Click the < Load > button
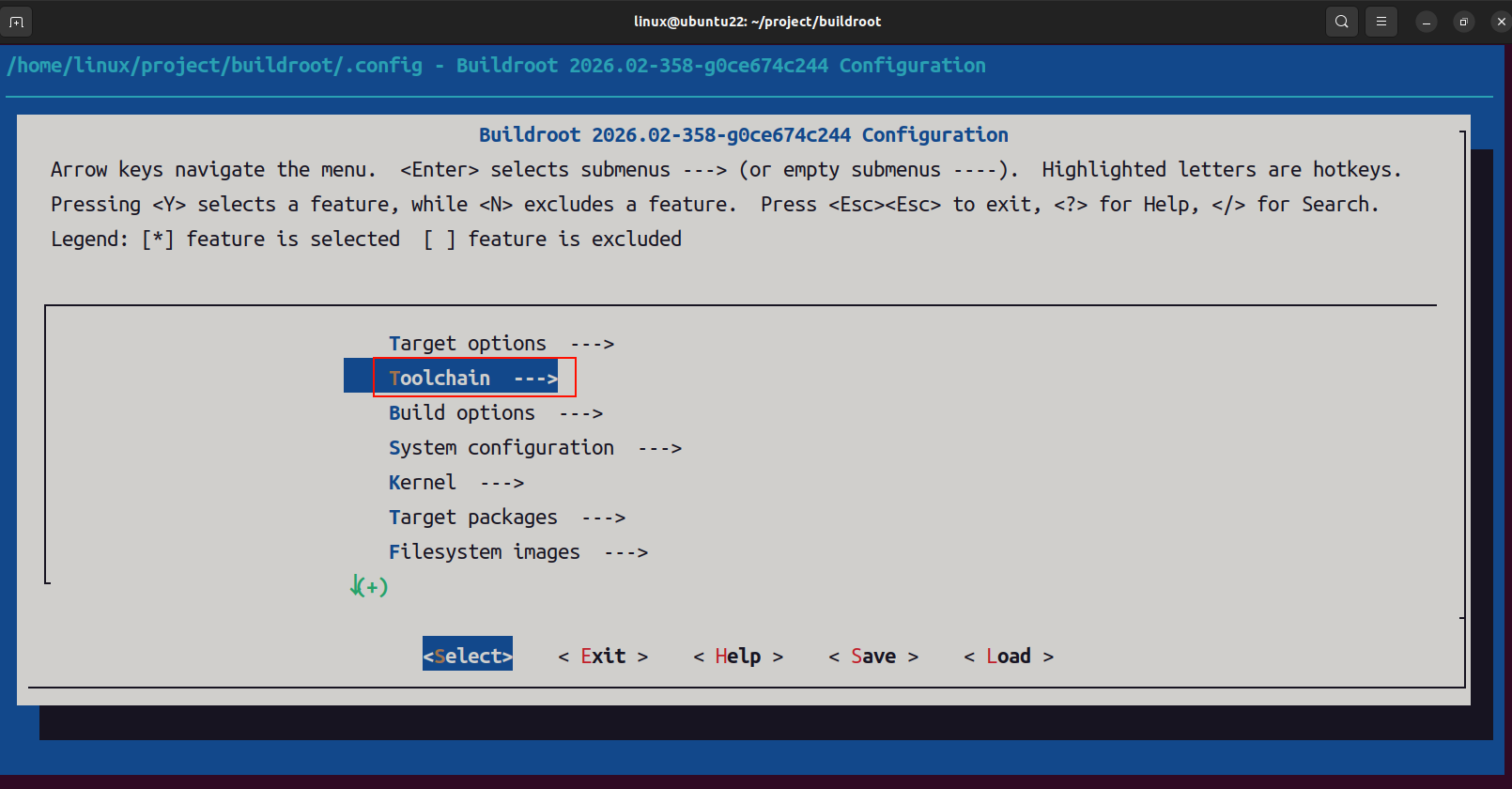Image resolution: width=1512 pixels, height=789 pixels. coord(1009,656)
